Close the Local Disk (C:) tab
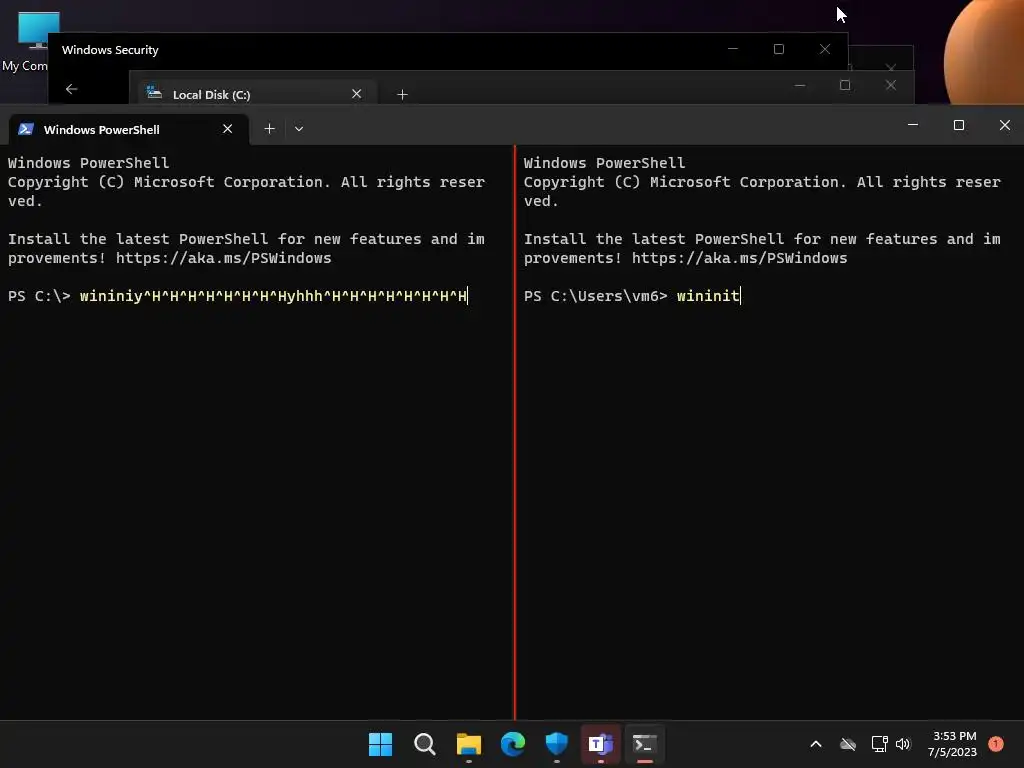This screenshot has width=1024, height=768. click(357, 94)
